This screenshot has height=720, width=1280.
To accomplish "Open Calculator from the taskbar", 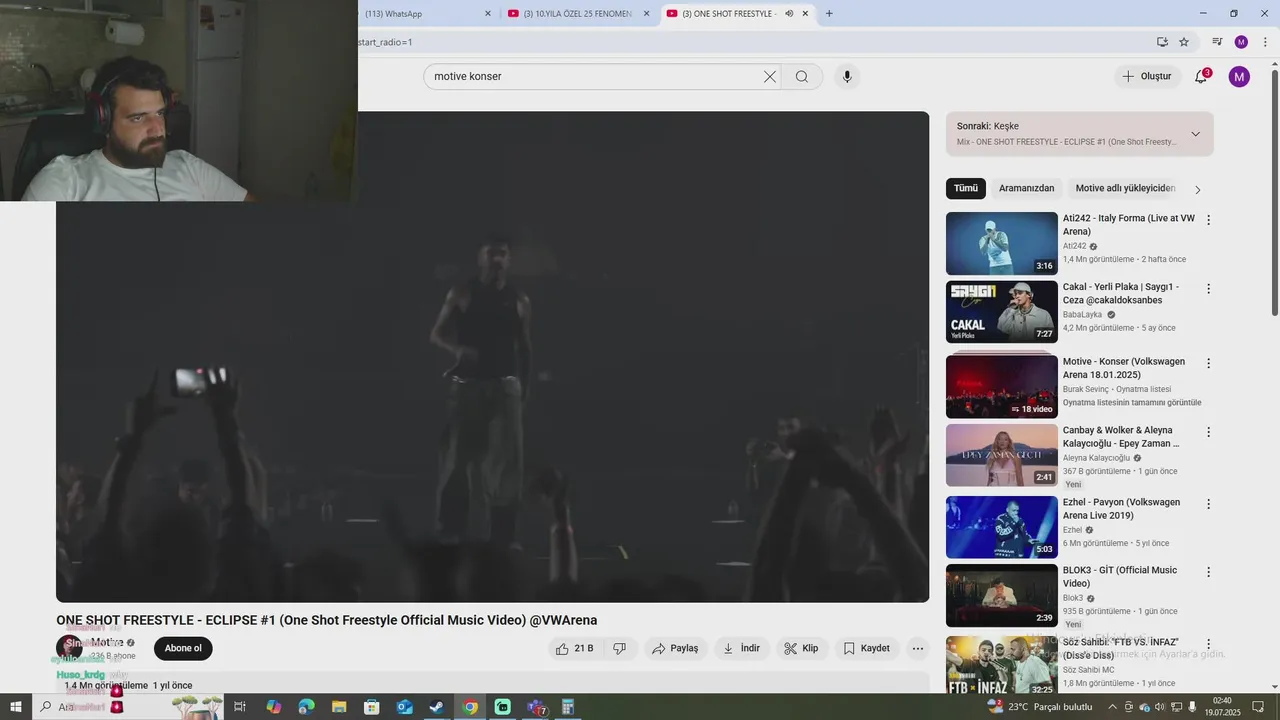I will pos(568,707).
